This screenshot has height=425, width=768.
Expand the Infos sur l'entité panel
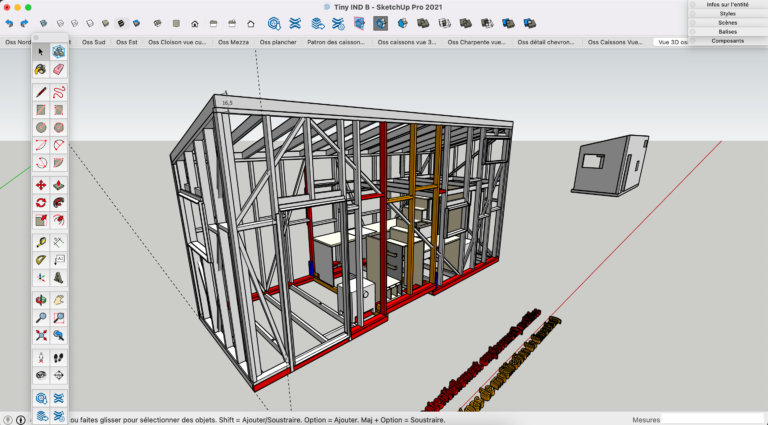point(727,4)
